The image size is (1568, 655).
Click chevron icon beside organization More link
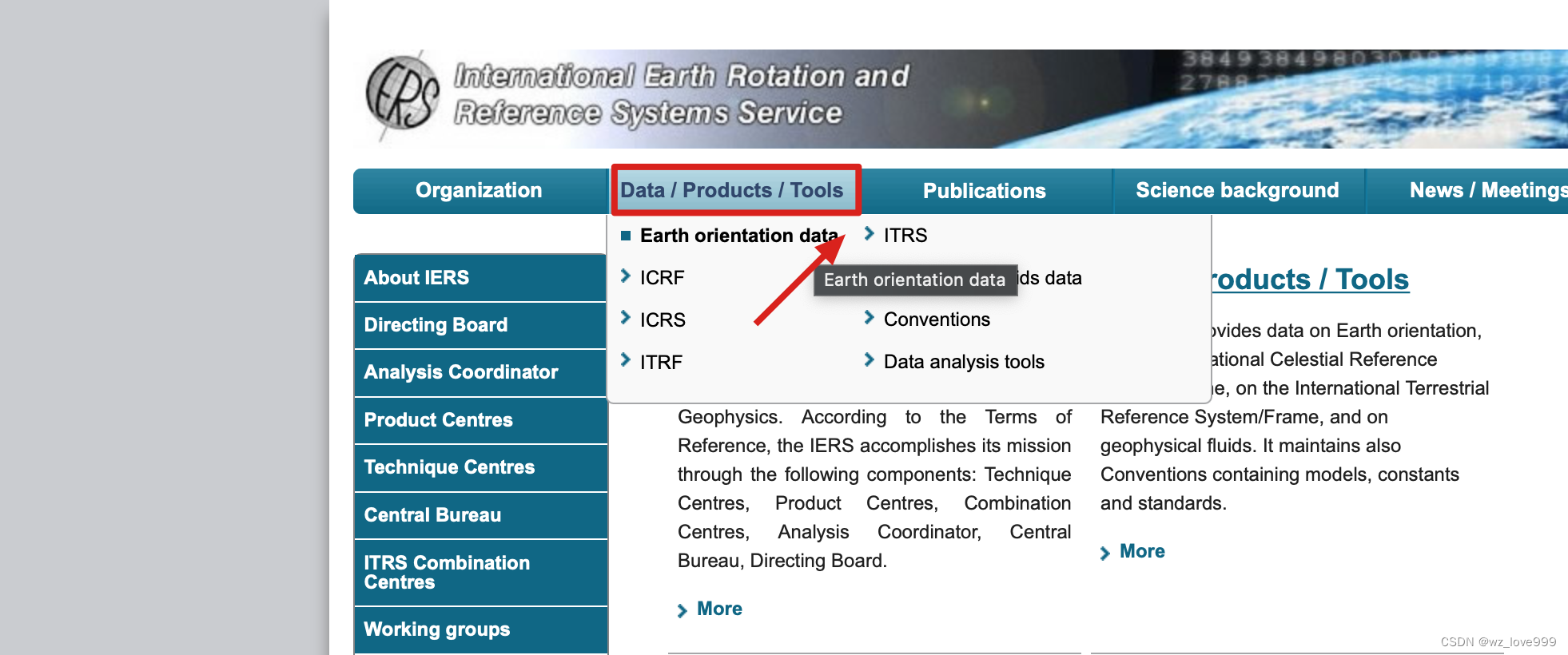point(682,611)
